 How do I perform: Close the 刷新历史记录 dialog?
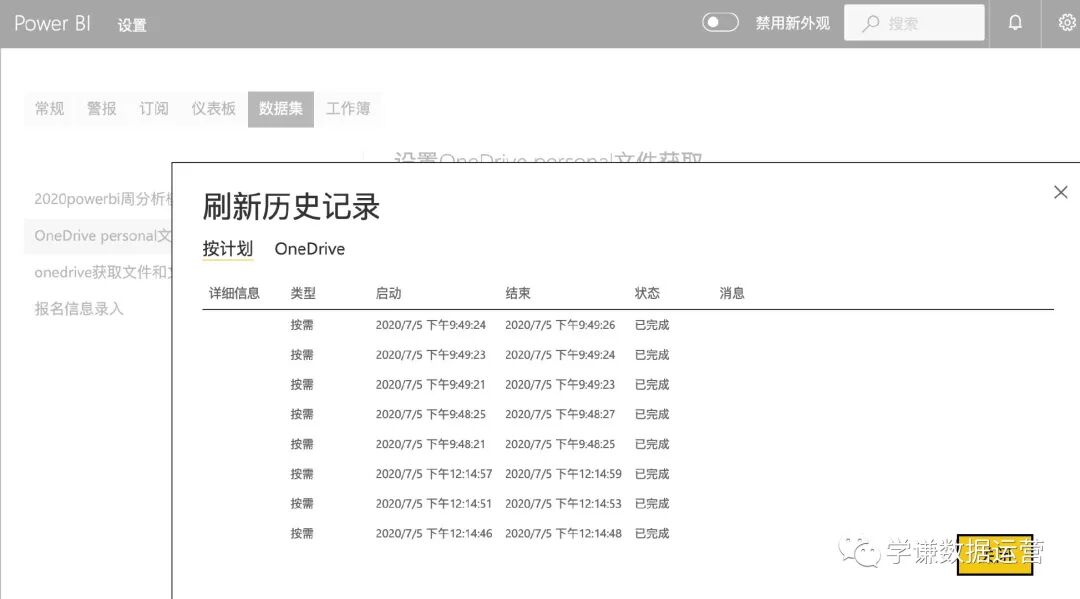pos(1061,192)
